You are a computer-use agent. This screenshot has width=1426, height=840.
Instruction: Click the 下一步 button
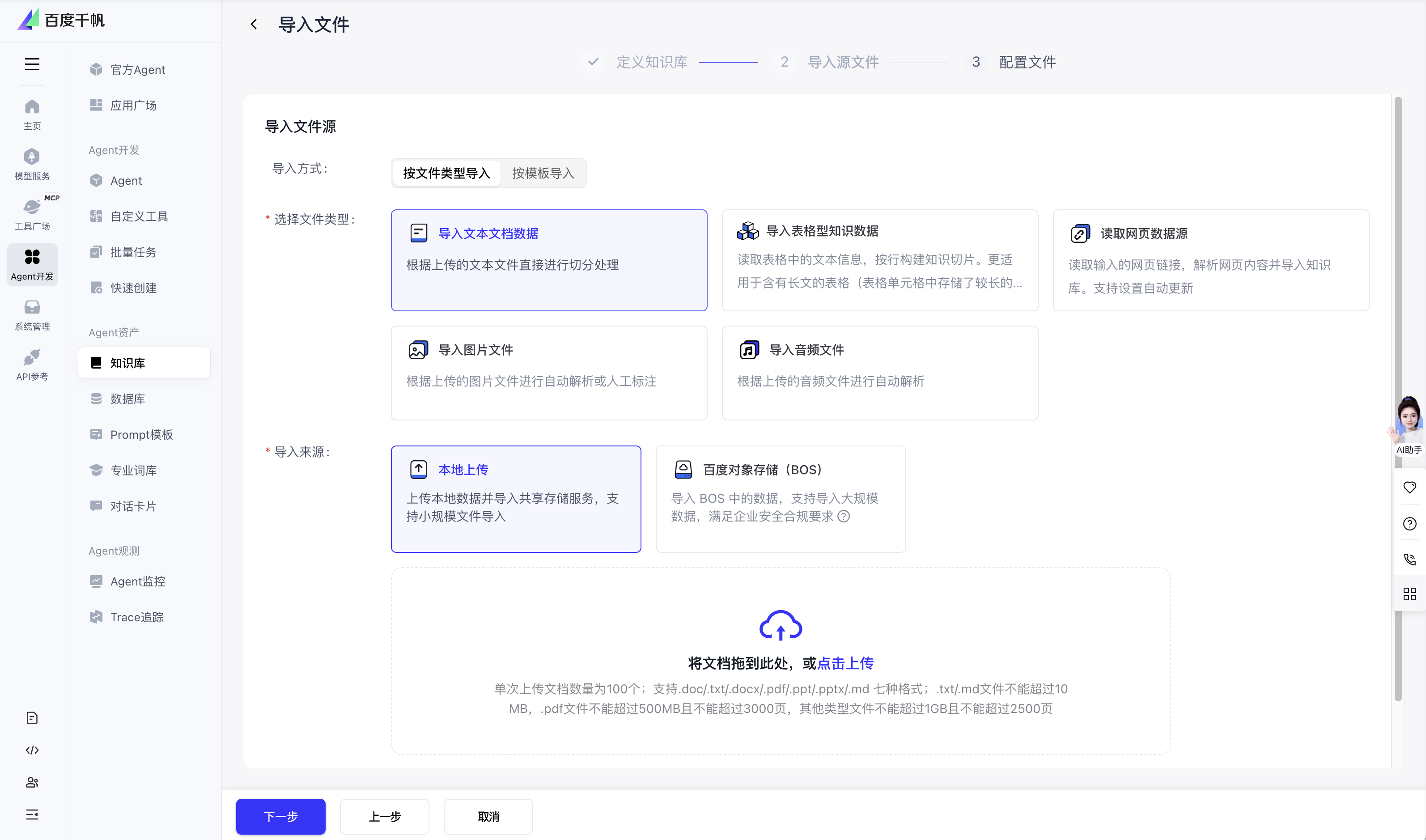(x=280, y=817)
